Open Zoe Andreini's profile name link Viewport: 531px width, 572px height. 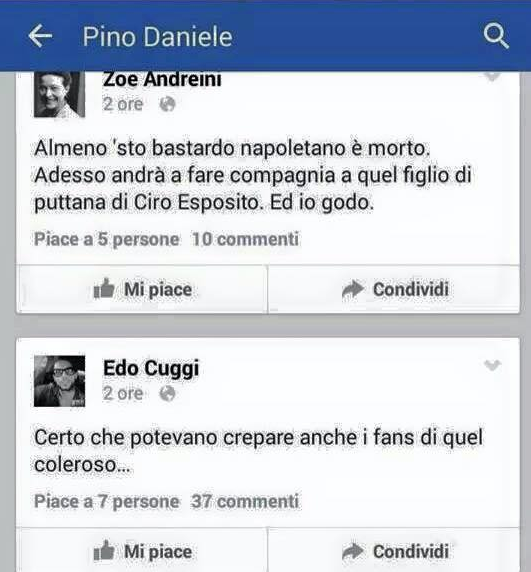[x=162, y=80]
